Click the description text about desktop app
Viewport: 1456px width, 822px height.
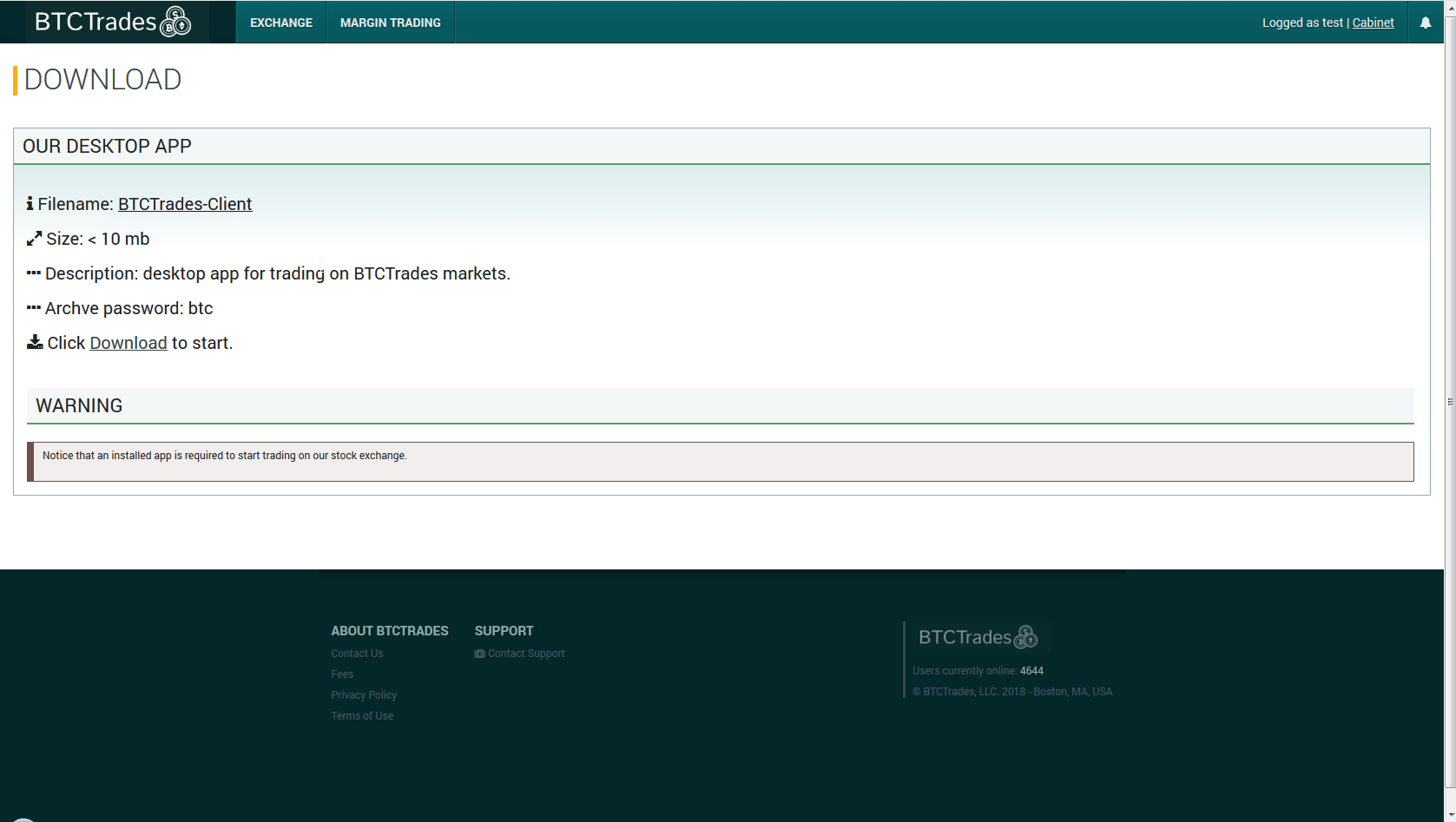(278, 273)
